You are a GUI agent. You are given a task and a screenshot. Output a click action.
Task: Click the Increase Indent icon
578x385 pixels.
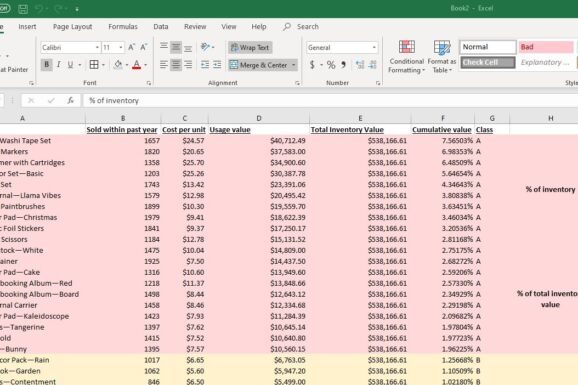pyautogui.click(x=217, y=65)
